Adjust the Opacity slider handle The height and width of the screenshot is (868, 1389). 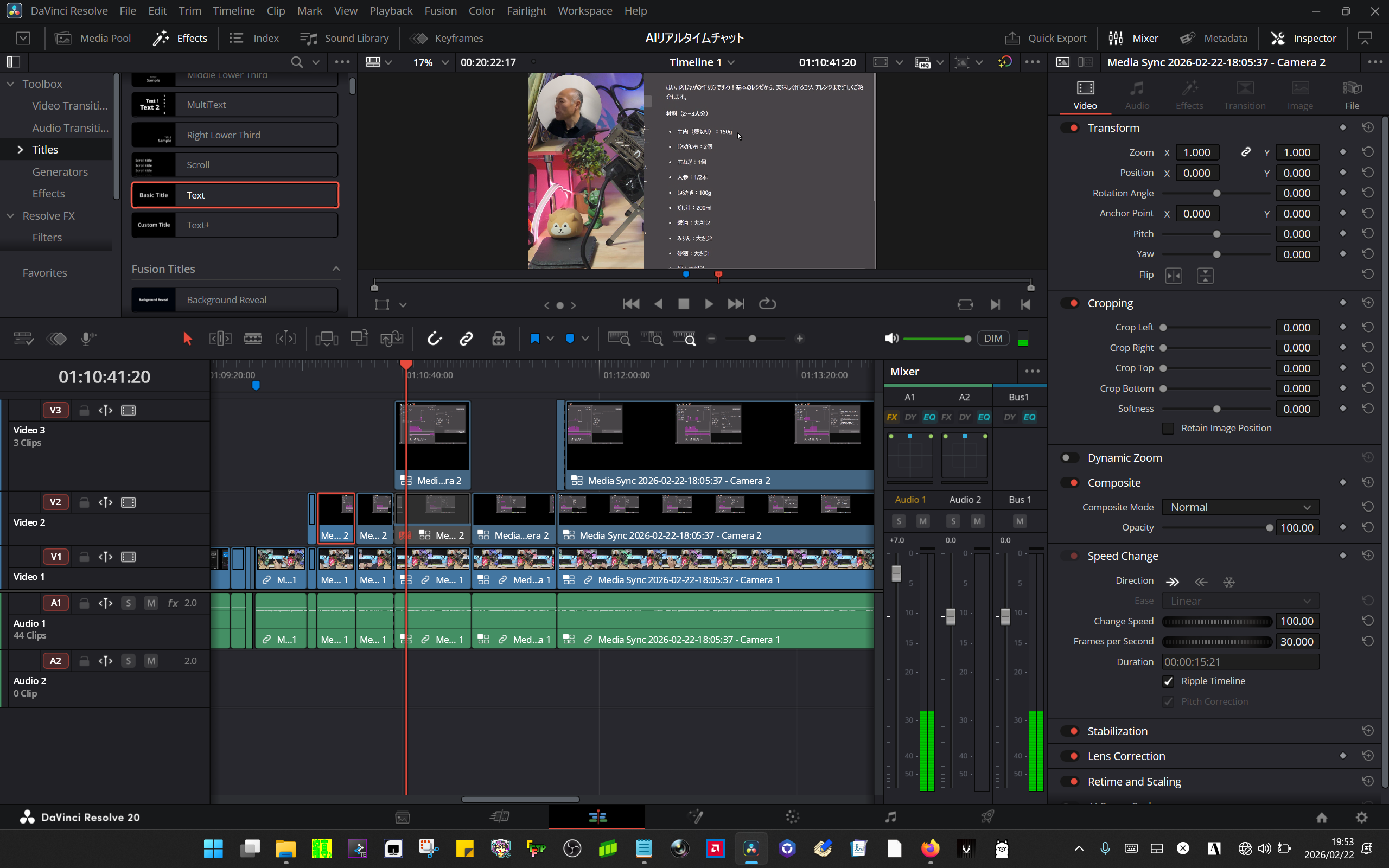click(1270, 527)
